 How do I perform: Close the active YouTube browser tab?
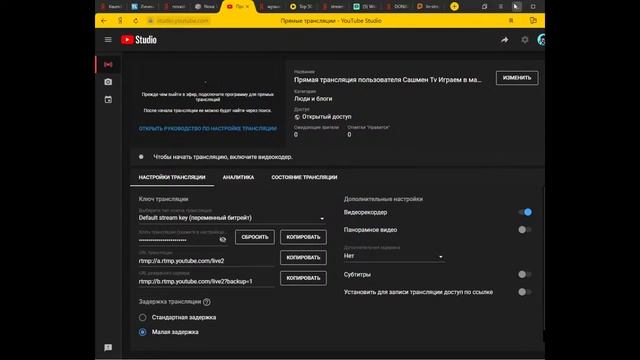click(247, 7)
